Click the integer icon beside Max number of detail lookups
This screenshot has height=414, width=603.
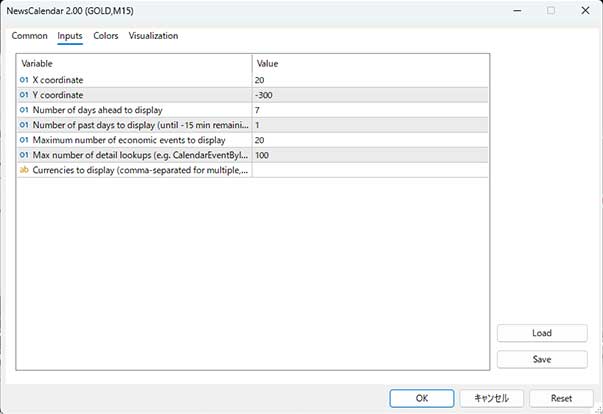click(24, 155)
